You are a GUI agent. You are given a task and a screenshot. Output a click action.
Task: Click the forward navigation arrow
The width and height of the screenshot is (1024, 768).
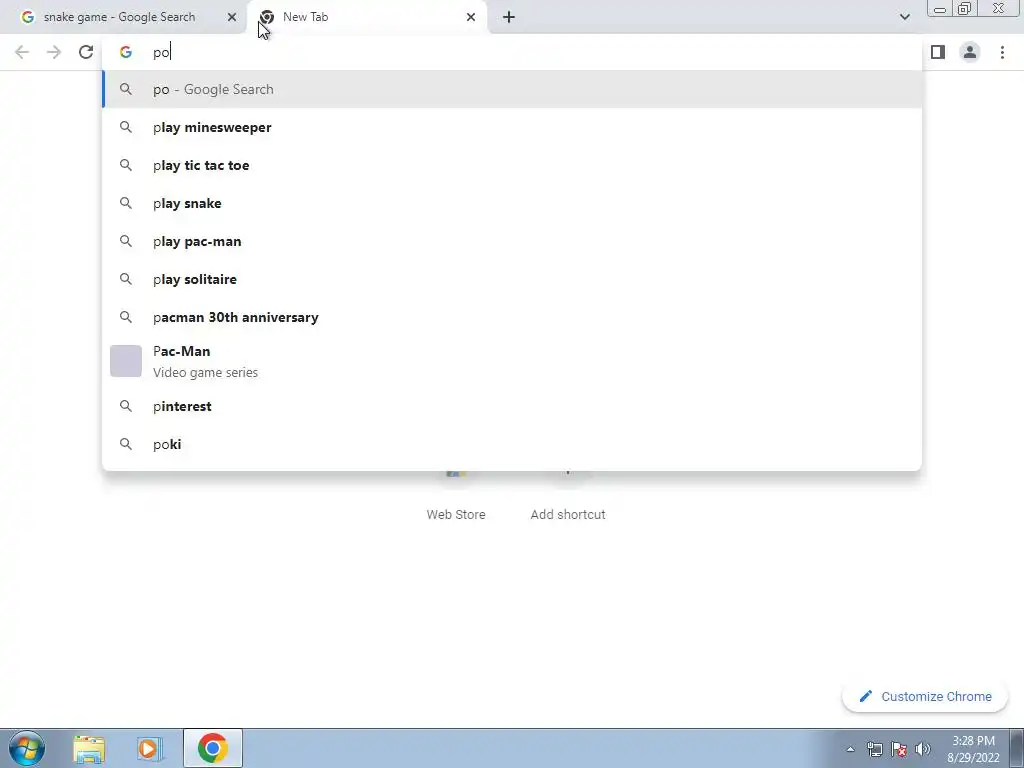[x=54, y=52]
